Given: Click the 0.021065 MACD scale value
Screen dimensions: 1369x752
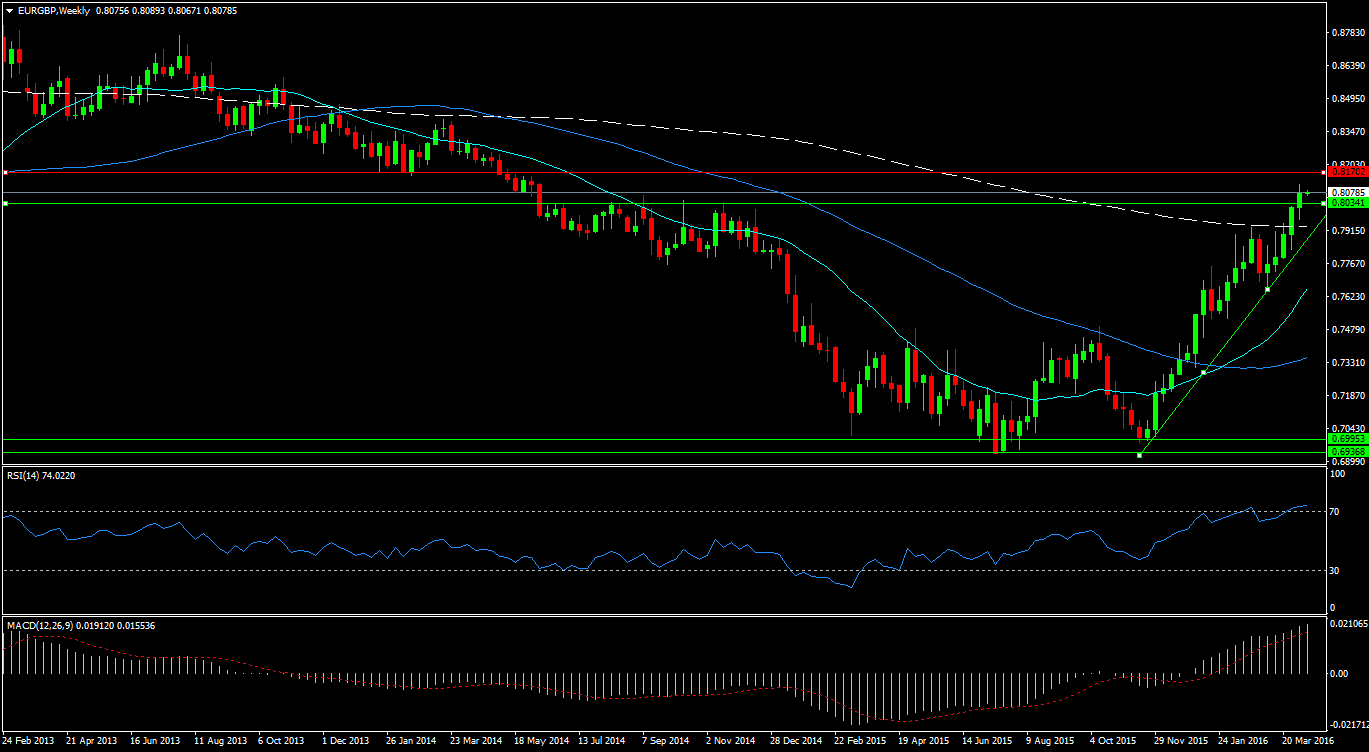Looking at the screenshot, I should coord(1345,624).
